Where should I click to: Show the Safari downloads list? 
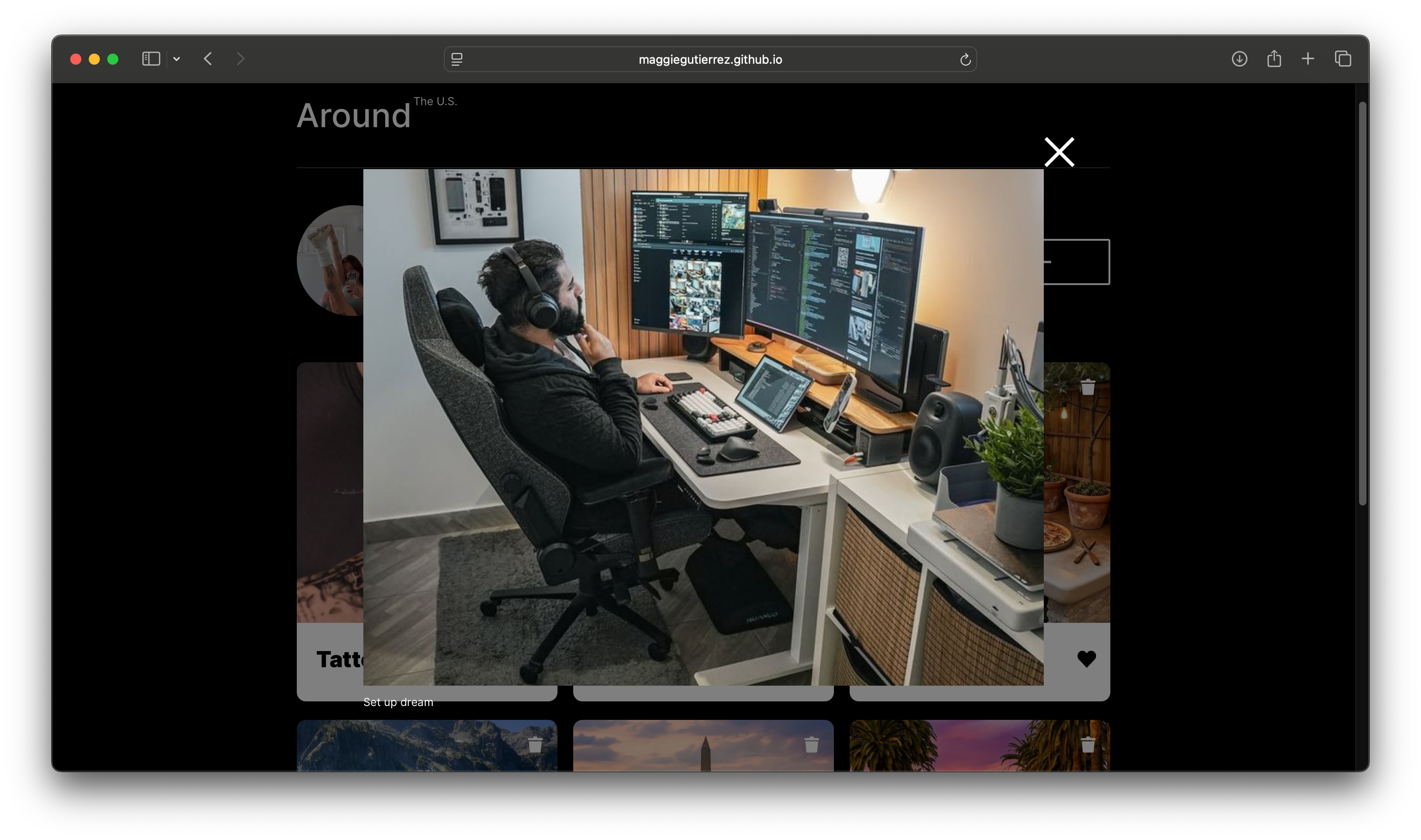(x=1239, y=59)
